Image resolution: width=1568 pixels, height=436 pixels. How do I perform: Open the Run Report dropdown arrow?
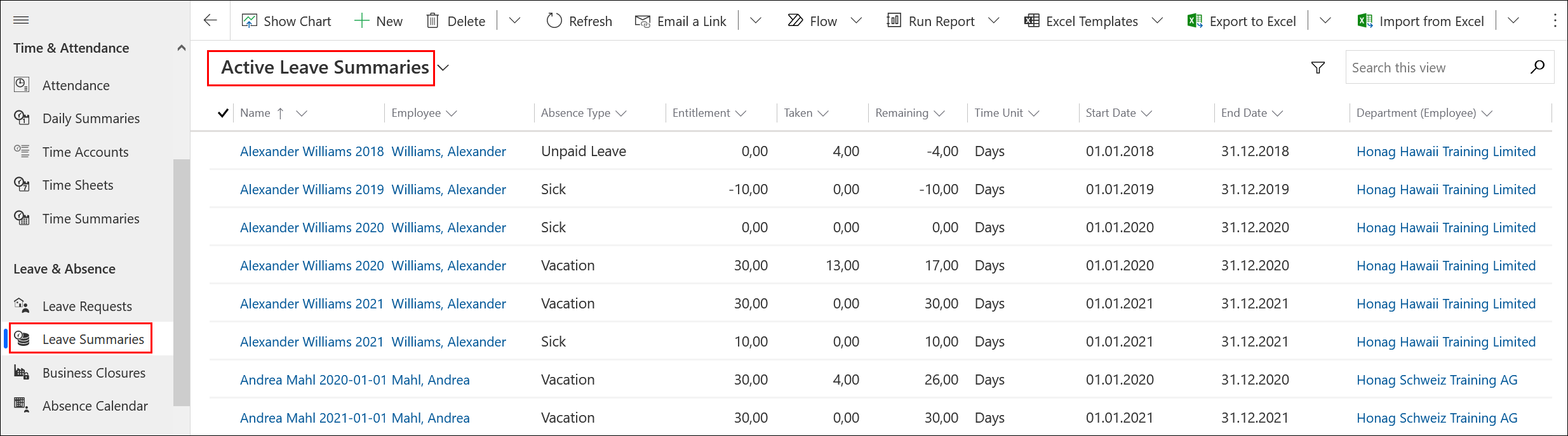994,21
